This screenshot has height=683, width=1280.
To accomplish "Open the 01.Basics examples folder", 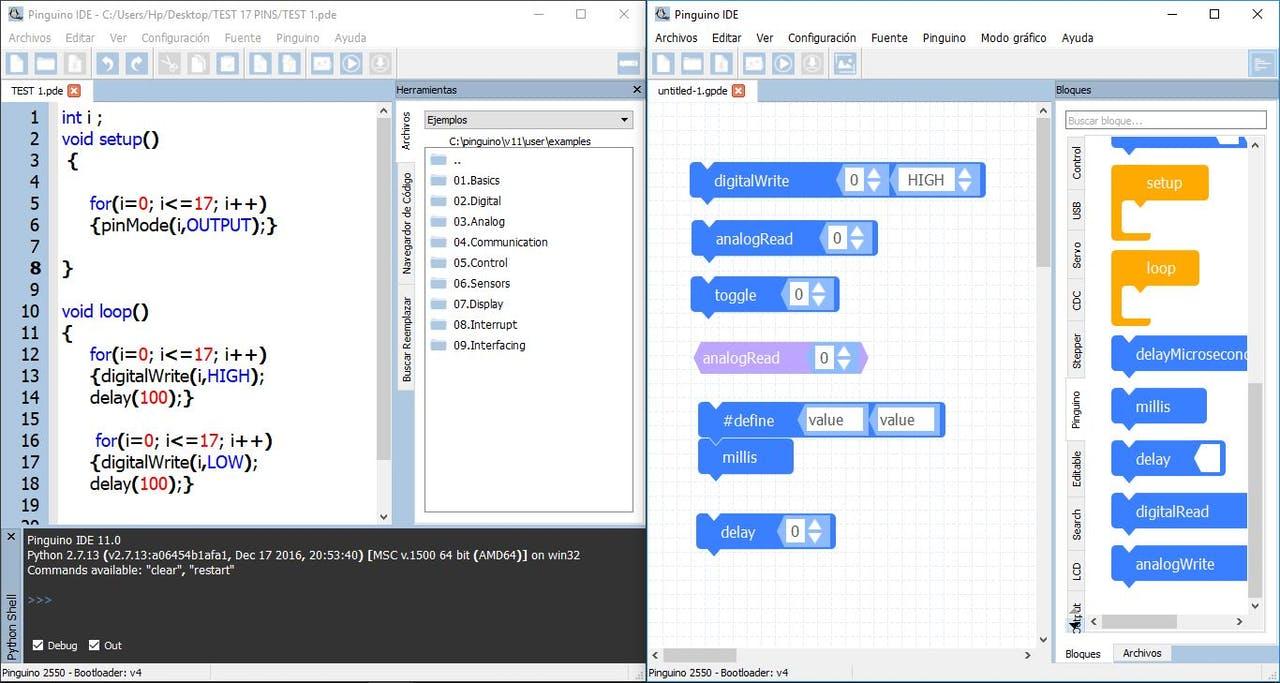I will [x=476, y=181].
